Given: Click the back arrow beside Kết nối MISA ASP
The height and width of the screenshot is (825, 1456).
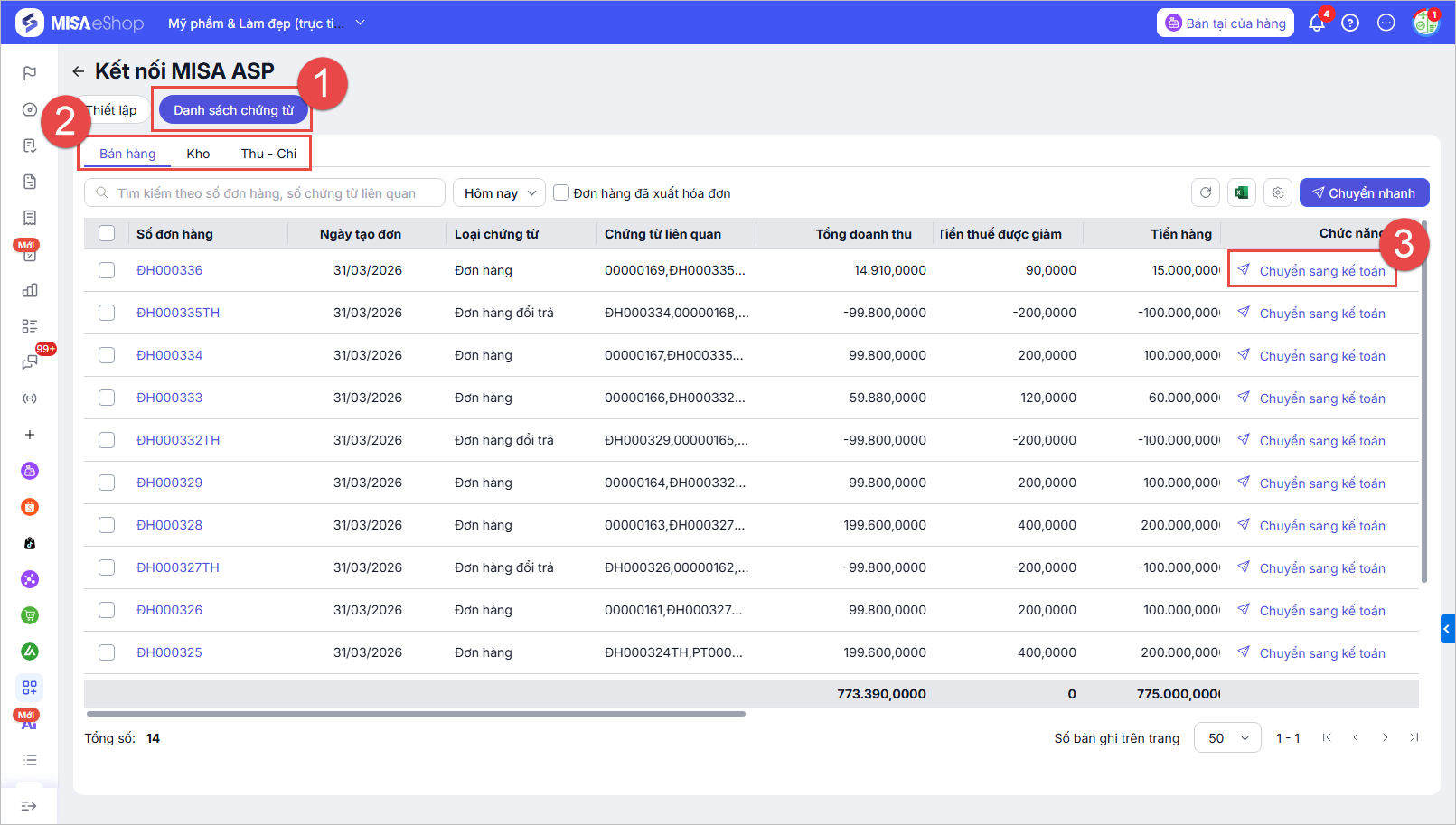Looking at the screenshot, I should [79, 71].
